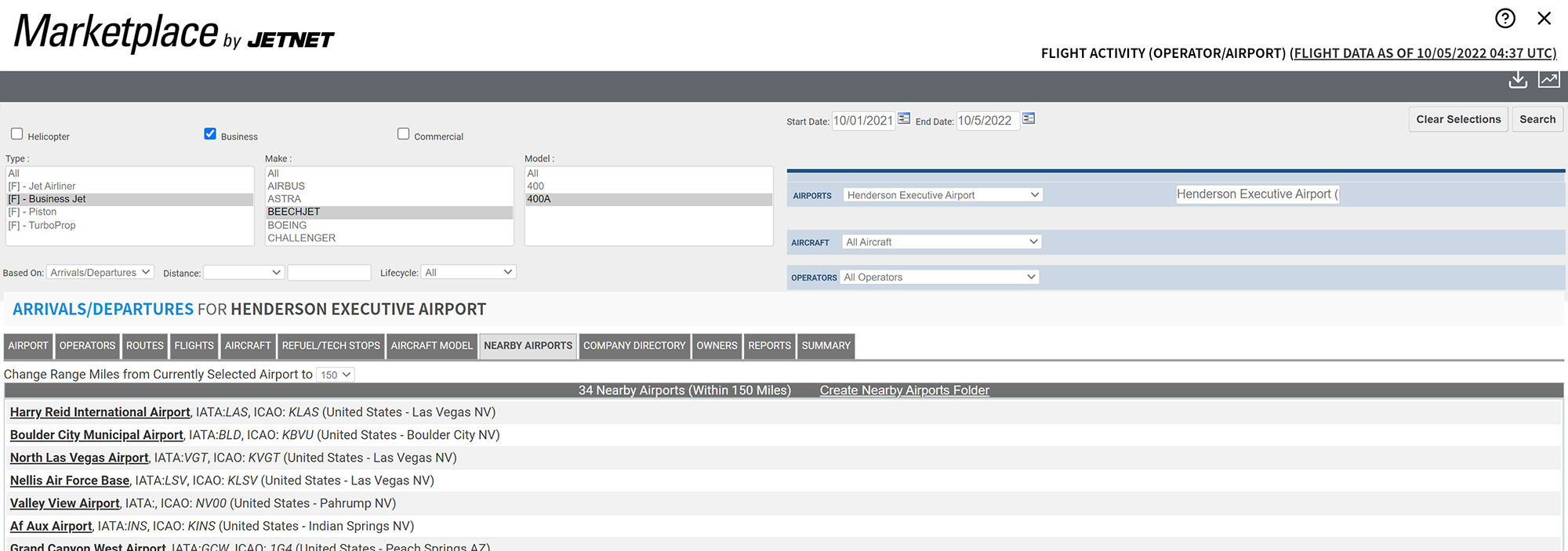This screenshot has width=1568, height=551.
Task: Enable the Commercial checkbox
Action: pos(403,134)
